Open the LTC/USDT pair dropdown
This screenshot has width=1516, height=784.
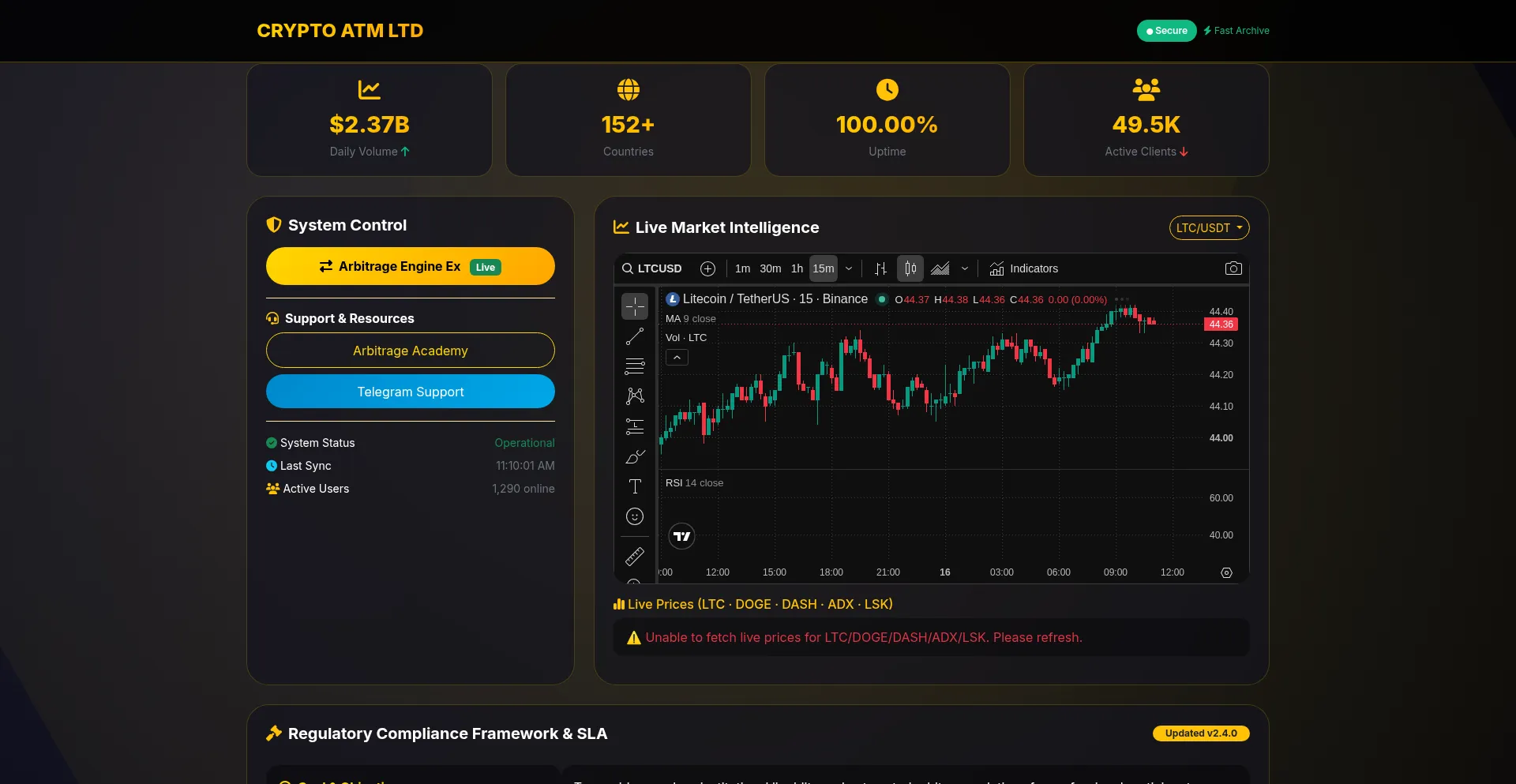point(1209,228)
